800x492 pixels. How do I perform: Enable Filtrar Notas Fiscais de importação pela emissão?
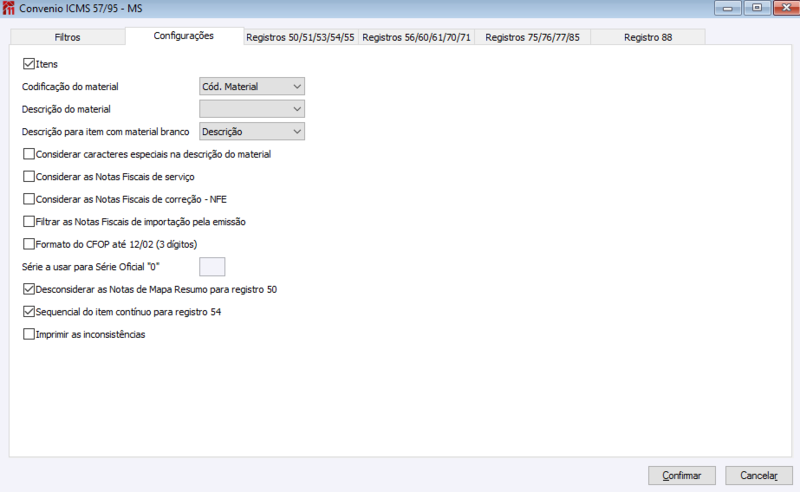pos(29,222)
